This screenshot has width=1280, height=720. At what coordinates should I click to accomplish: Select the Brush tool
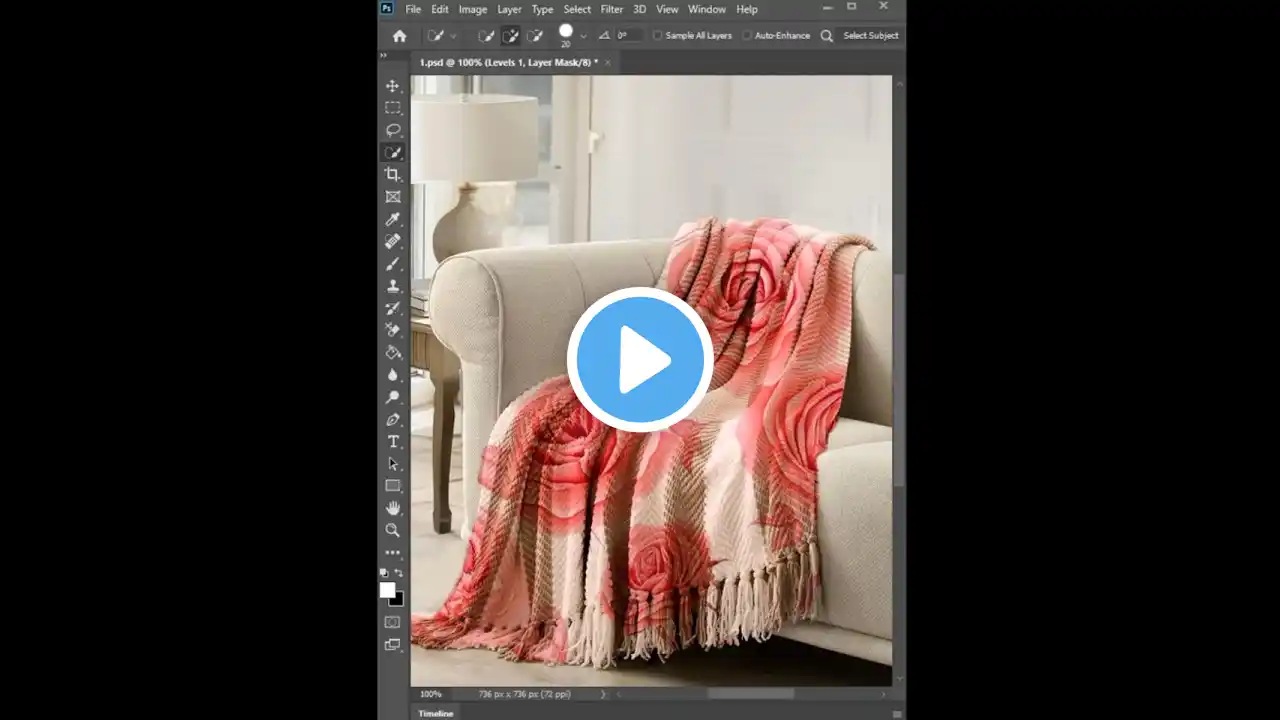click(393, 264)
